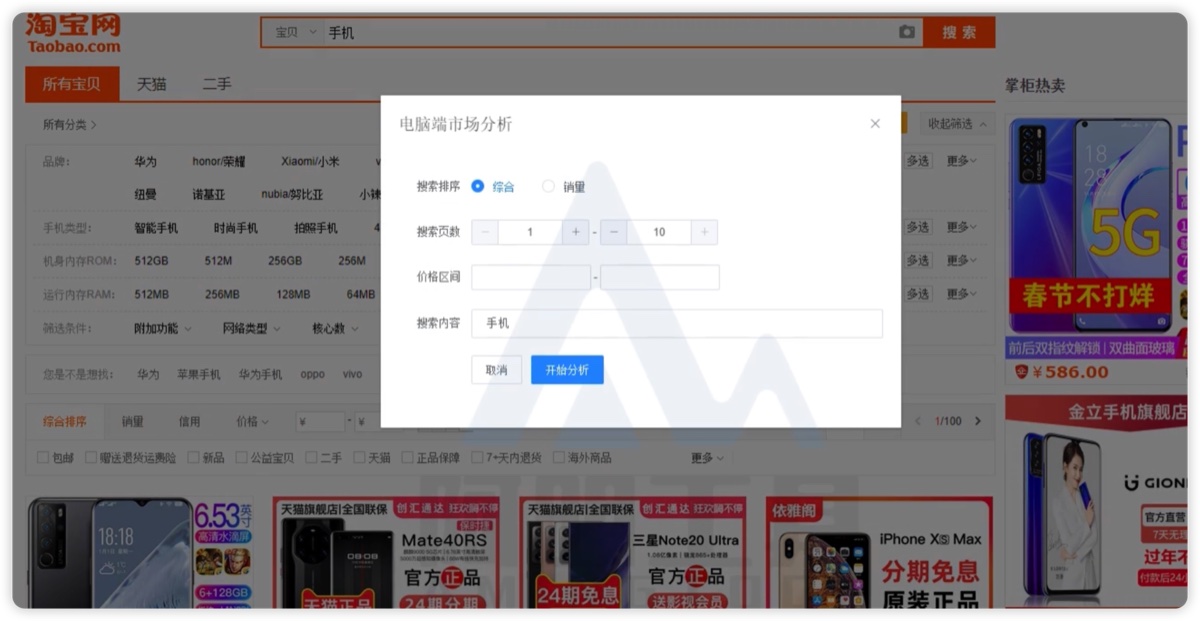Screen dimensions: 1200x621
Task: Select the 信用 sort tab
Action: click(190, 422)
